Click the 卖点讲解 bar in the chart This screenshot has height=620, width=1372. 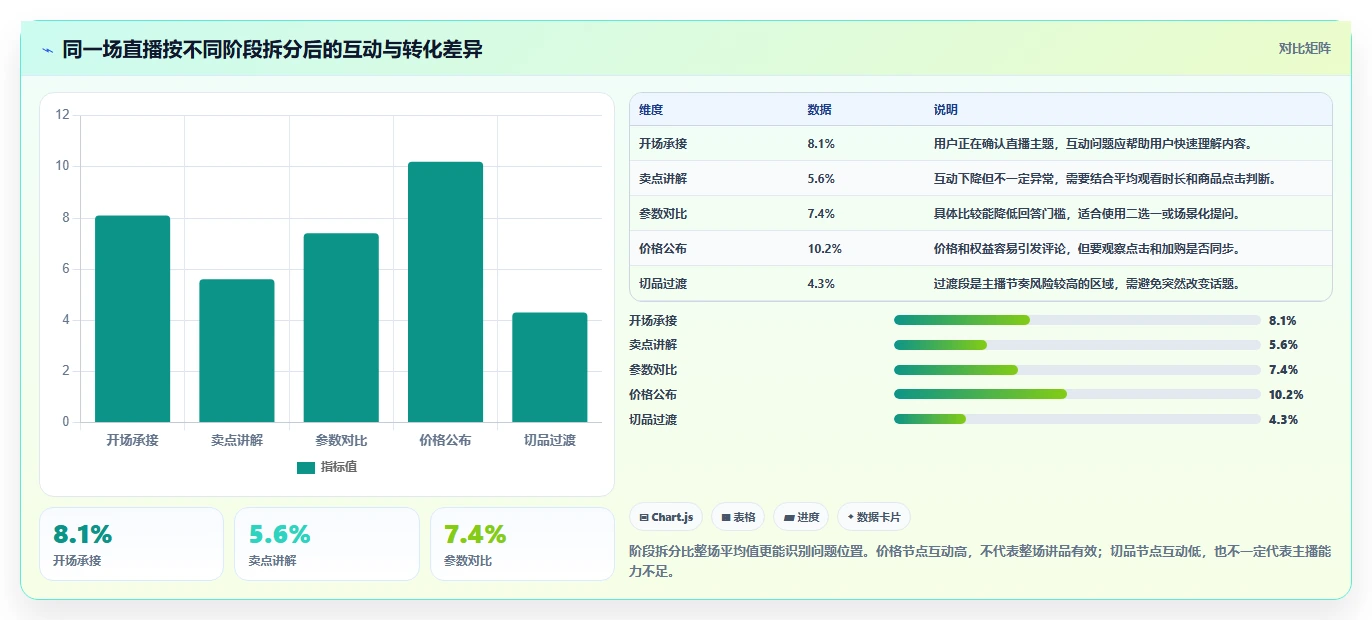(237, 351)
